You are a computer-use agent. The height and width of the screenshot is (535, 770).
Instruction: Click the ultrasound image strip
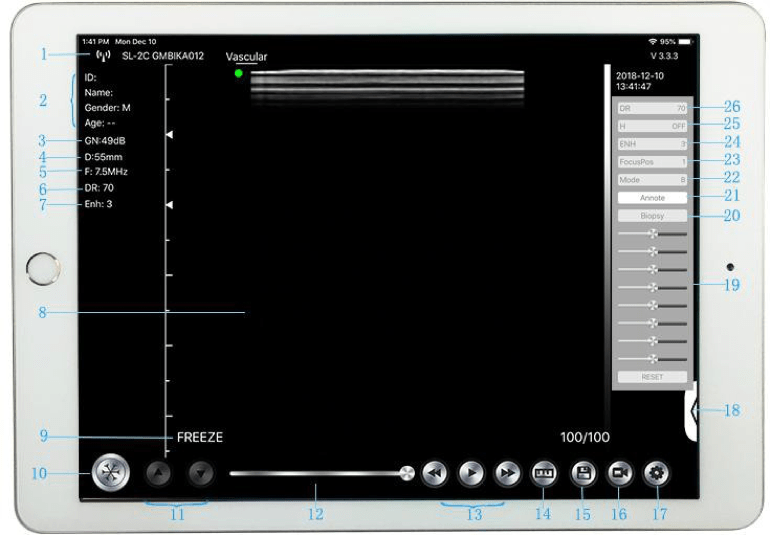(387, 87)
